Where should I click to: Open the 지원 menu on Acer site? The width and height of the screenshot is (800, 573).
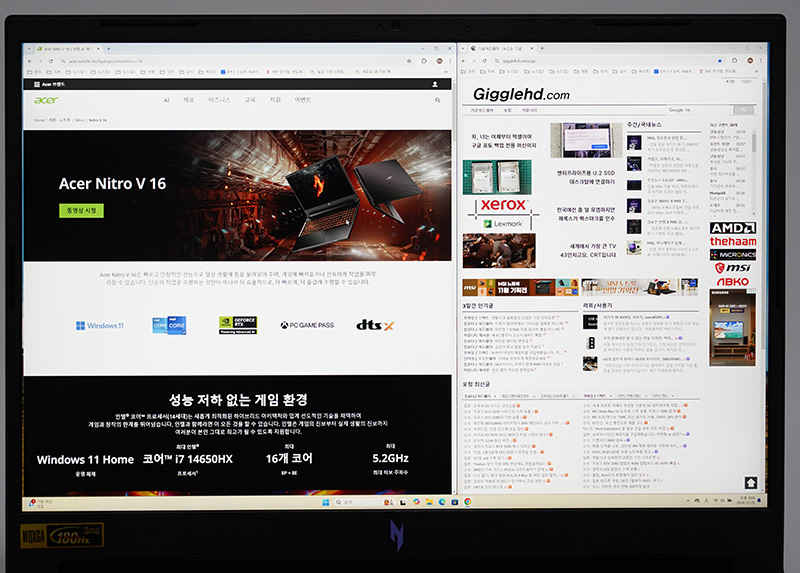(275, 100)
